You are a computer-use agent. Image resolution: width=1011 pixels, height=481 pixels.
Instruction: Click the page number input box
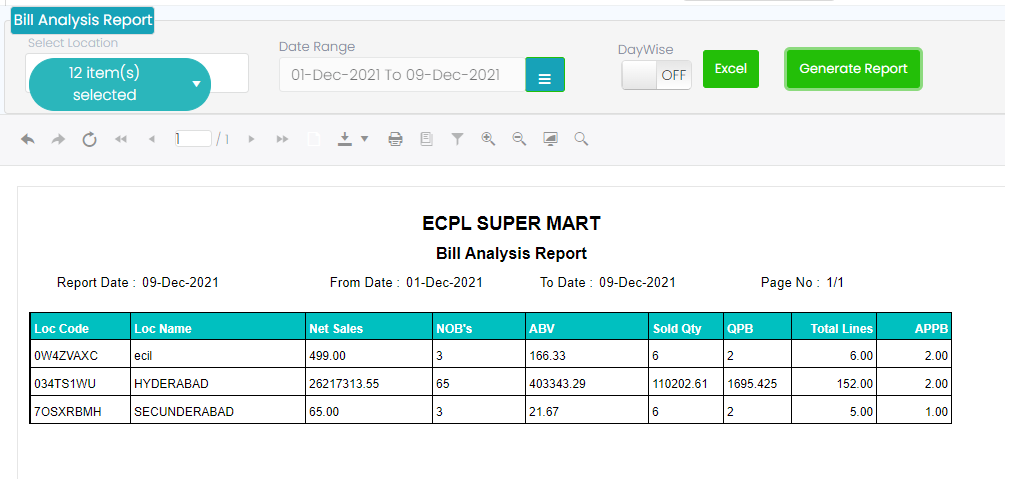point(193,139)
